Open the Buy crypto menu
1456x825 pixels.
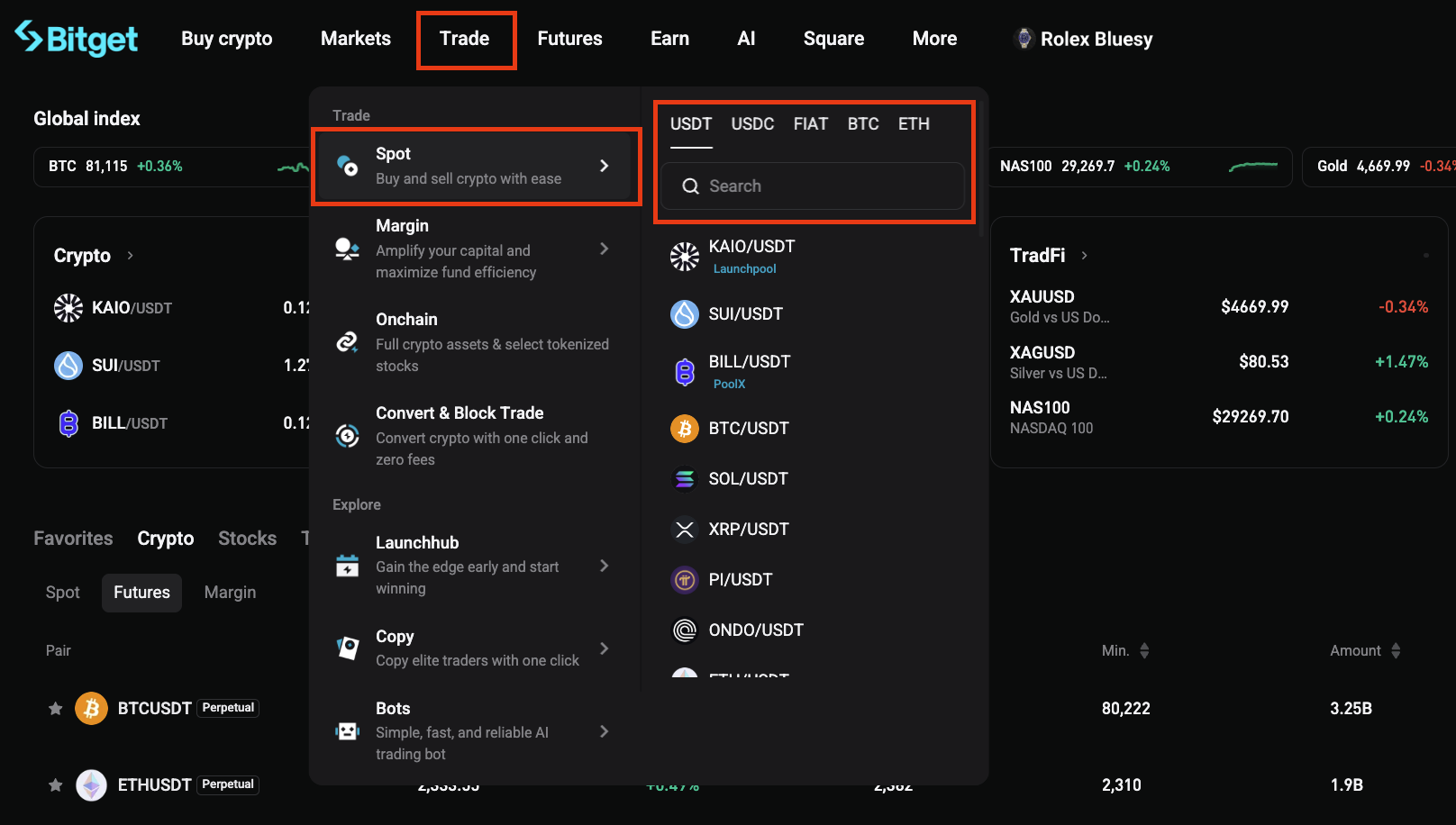tap(227, 39)
